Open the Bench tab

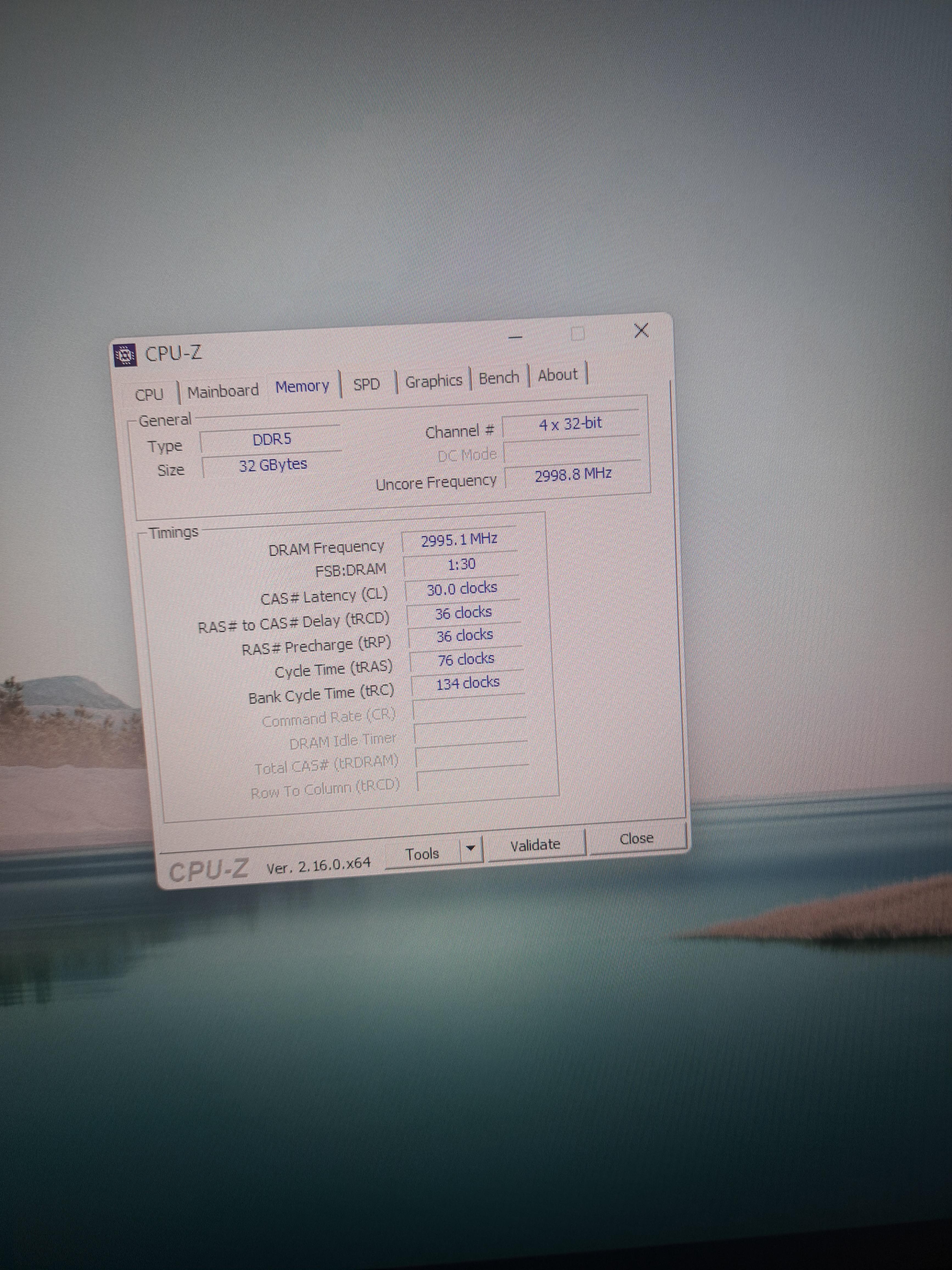pyautogui.click(x=499, y=378)
